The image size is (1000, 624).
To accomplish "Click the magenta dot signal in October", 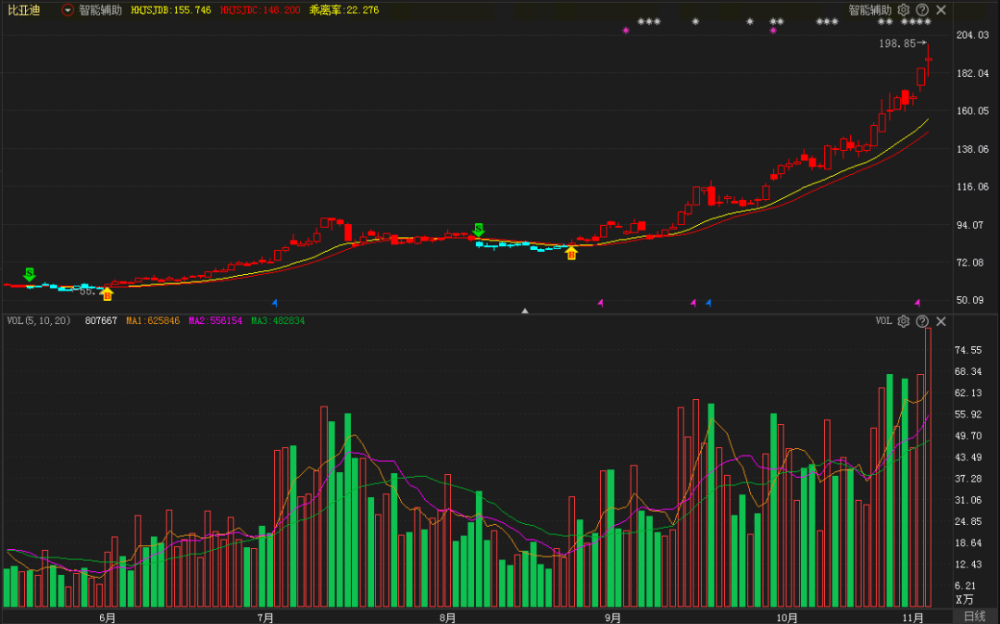I will tap(773, 30).
